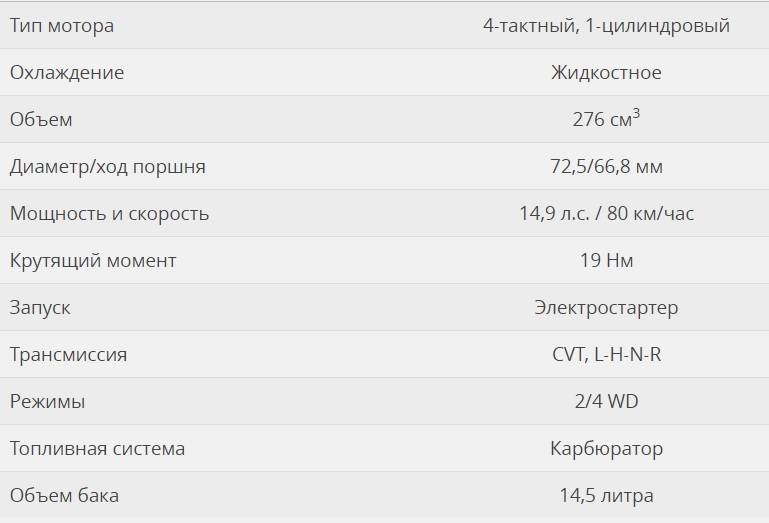This screenshot has width=769, height=523.
Task: Click the 'Диаметр/ход поршня' label
Action: click(x=108, y=167)
